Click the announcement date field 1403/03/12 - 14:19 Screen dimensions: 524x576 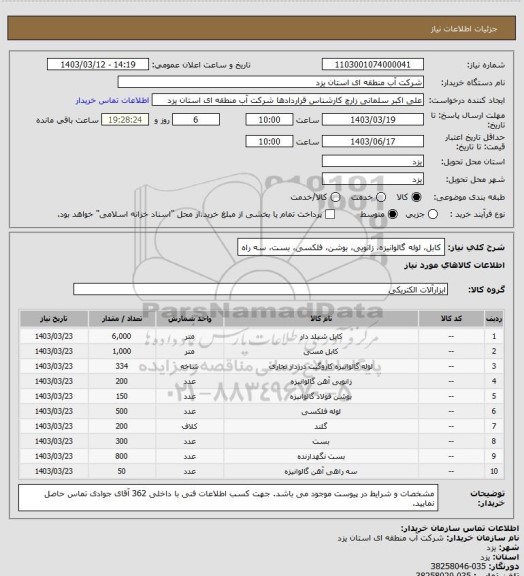(x=98, y=65)
